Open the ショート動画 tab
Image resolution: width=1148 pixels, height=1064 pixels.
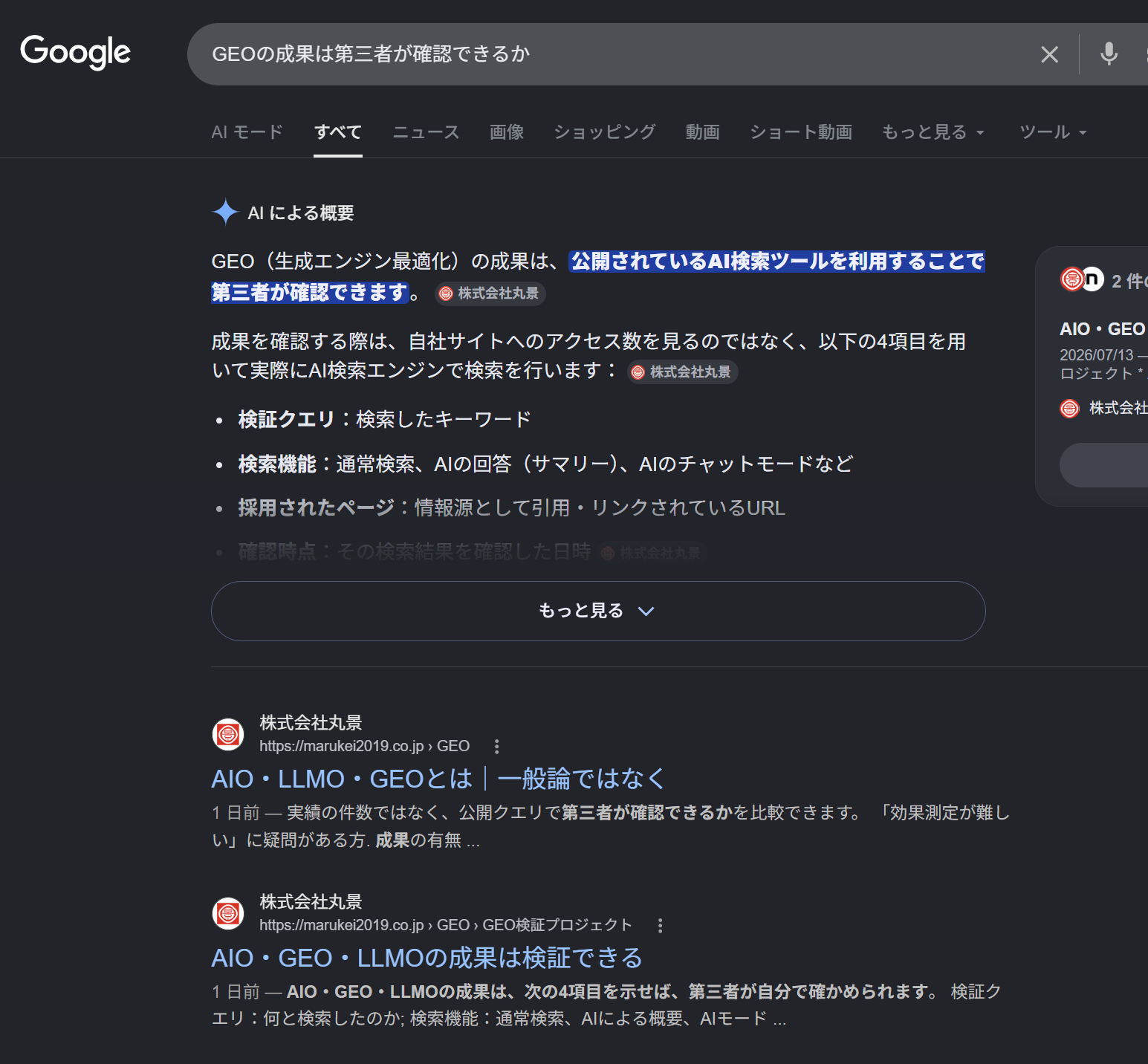click(800, 132)
